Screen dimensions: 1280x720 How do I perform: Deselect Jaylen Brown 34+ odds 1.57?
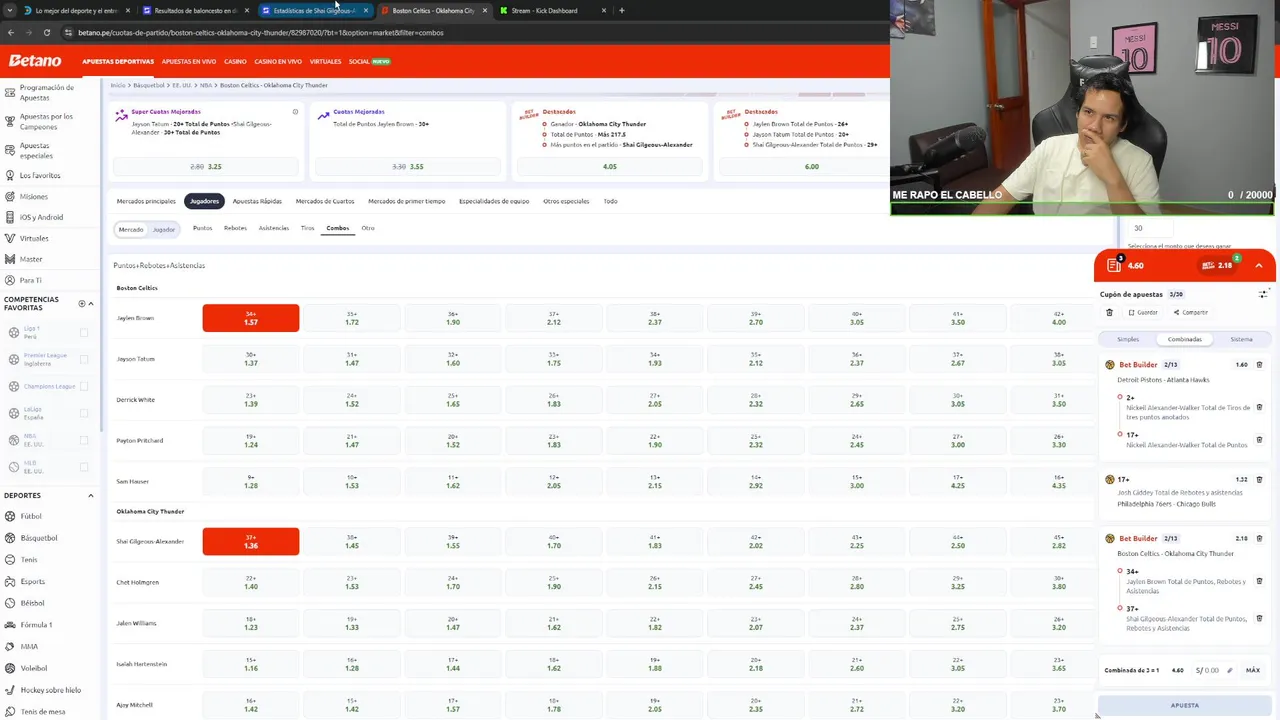click(250, 318)
